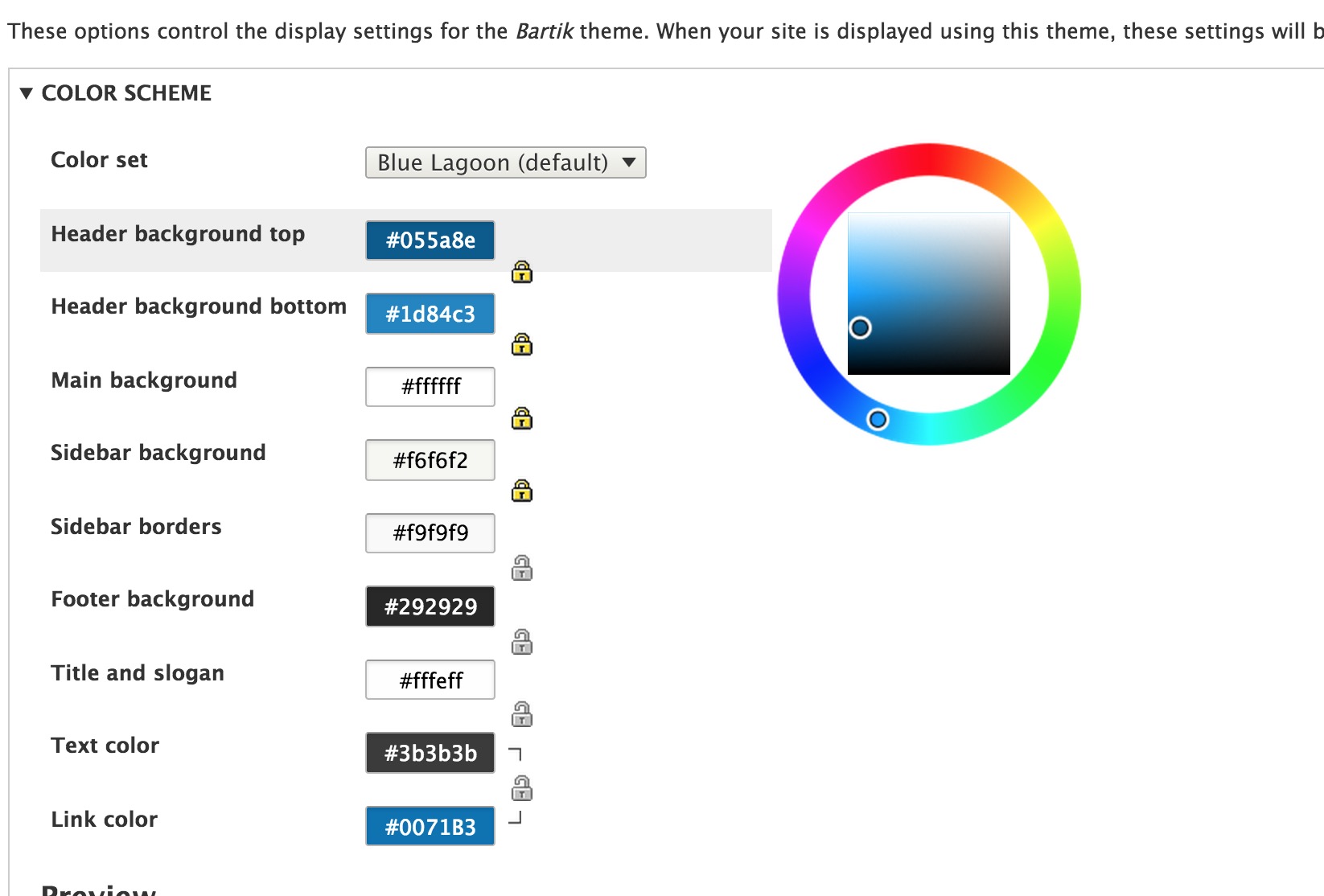The width and height of the screenshot is (1324, 896).
Task: Click the Bartik theme italic text
Action: (544, 31)
